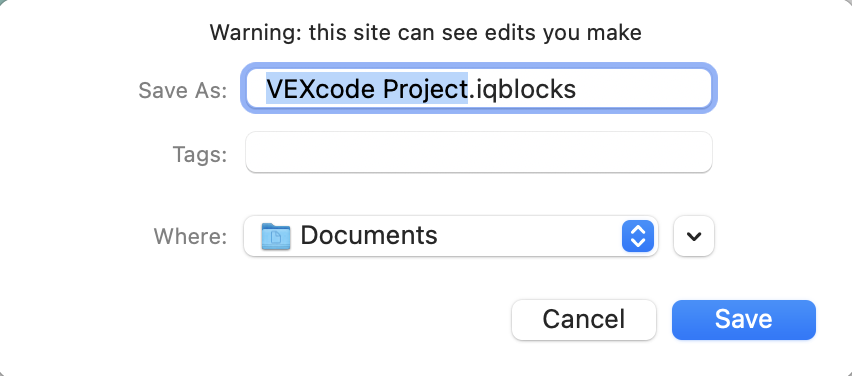Image resolution: width=852 pixels, height=376 pixels.
Task: Click the "Tags:" label
Action: tap(199, 154)
